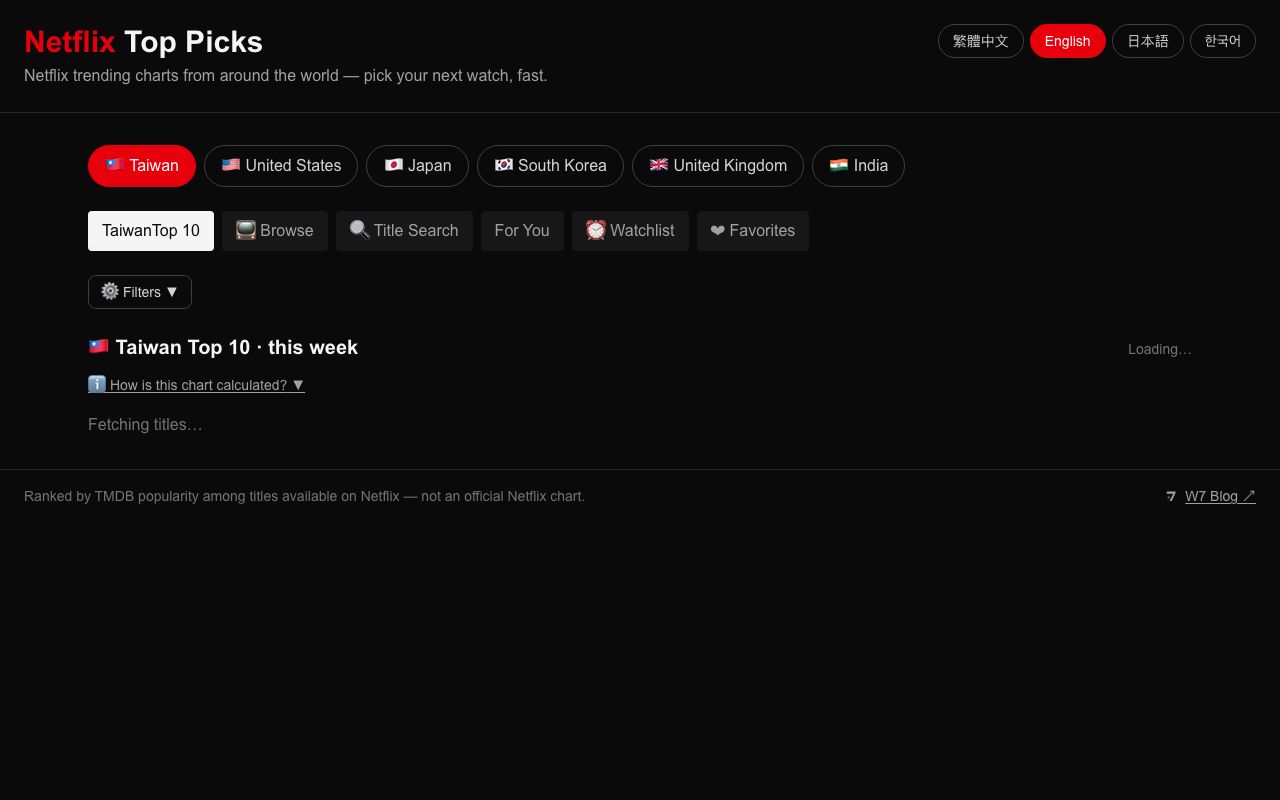The width and height of the screenshot is (1280, 800).
Task: Switch to United Kingdom charts
Action: point(718,166)
